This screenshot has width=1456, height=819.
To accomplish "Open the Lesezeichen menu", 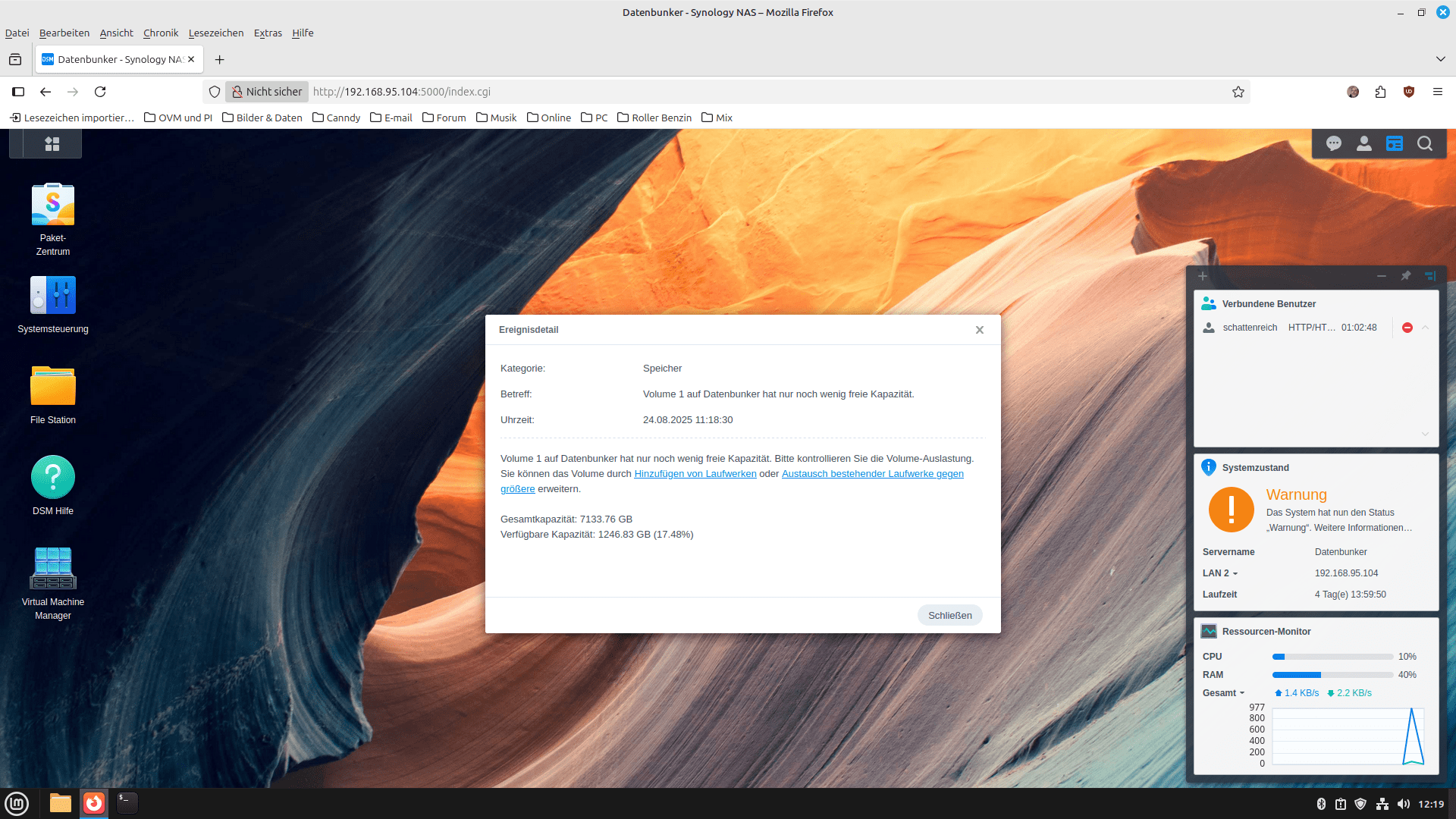I will click(x=216, y=33).
